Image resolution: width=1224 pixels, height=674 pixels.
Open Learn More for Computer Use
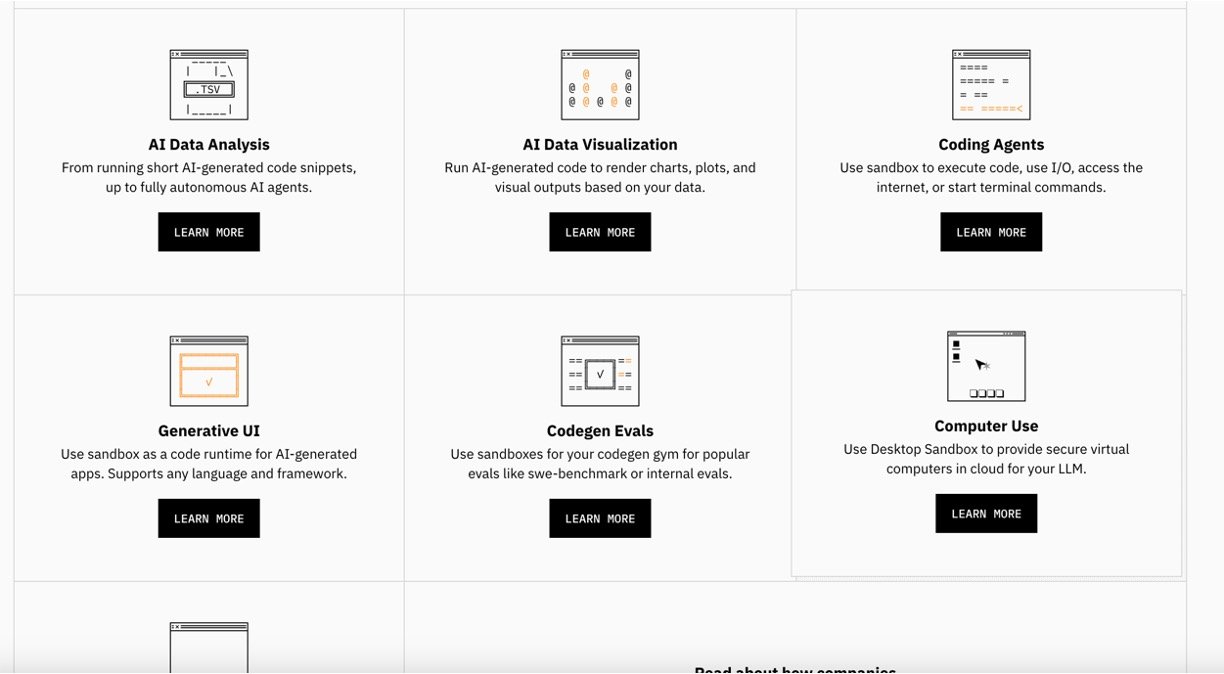[986, 513]
